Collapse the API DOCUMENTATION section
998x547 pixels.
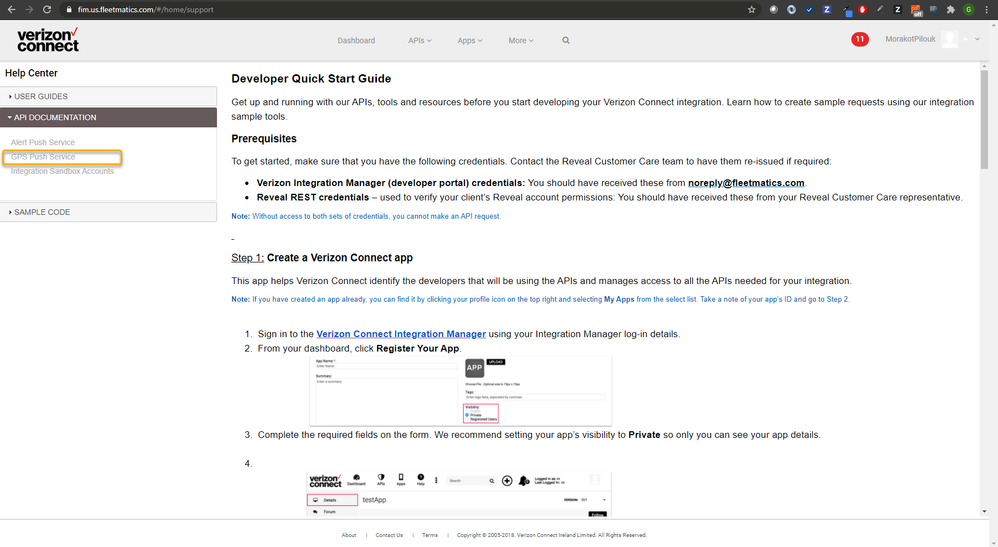(108, 117)
